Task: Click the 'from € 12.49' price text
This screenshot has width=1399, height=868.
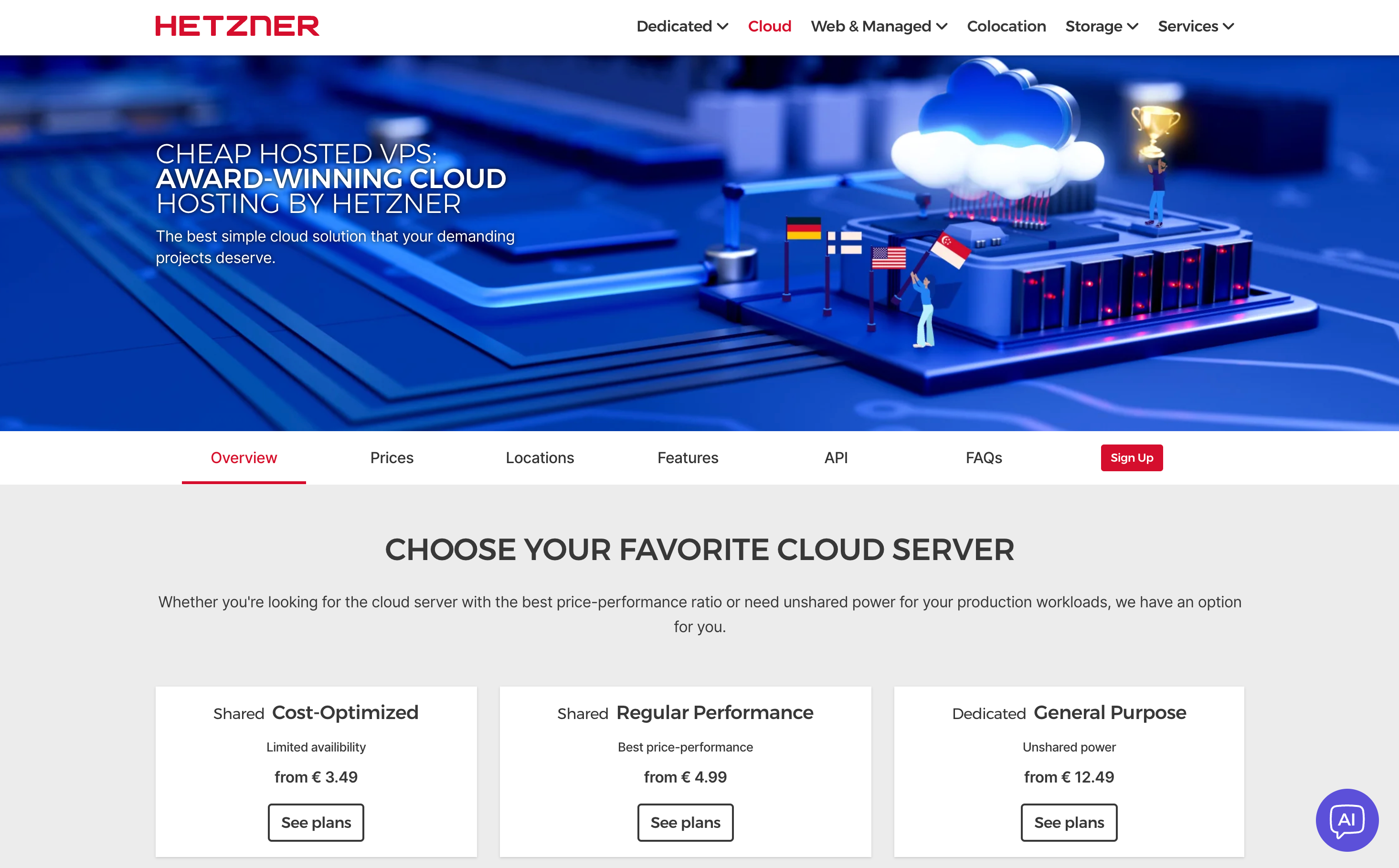Action: point(1069,777)
